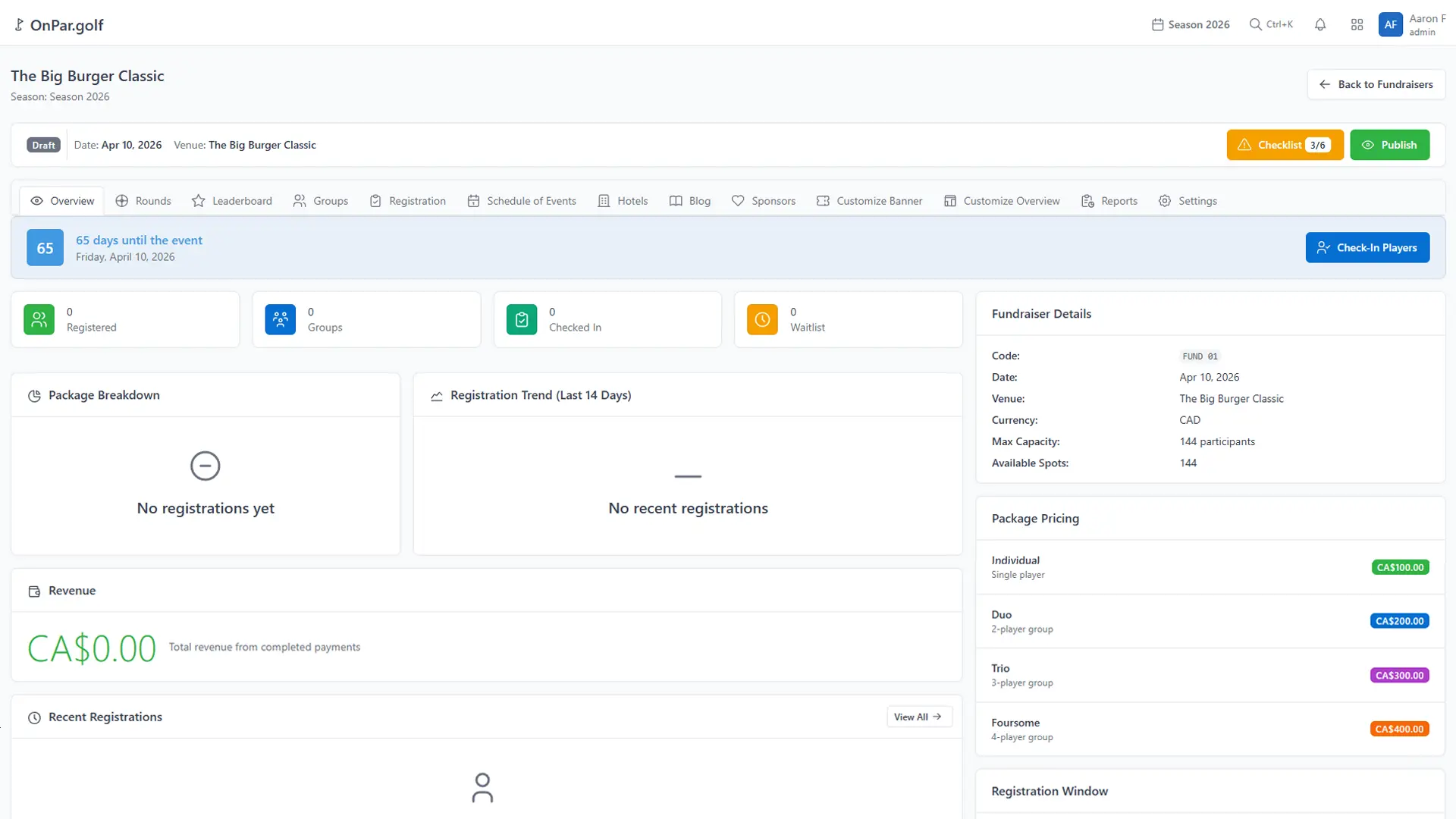Open notifications via the bell icon
The width and height of the screenshot is (1456, 819).
point(1319,24)
